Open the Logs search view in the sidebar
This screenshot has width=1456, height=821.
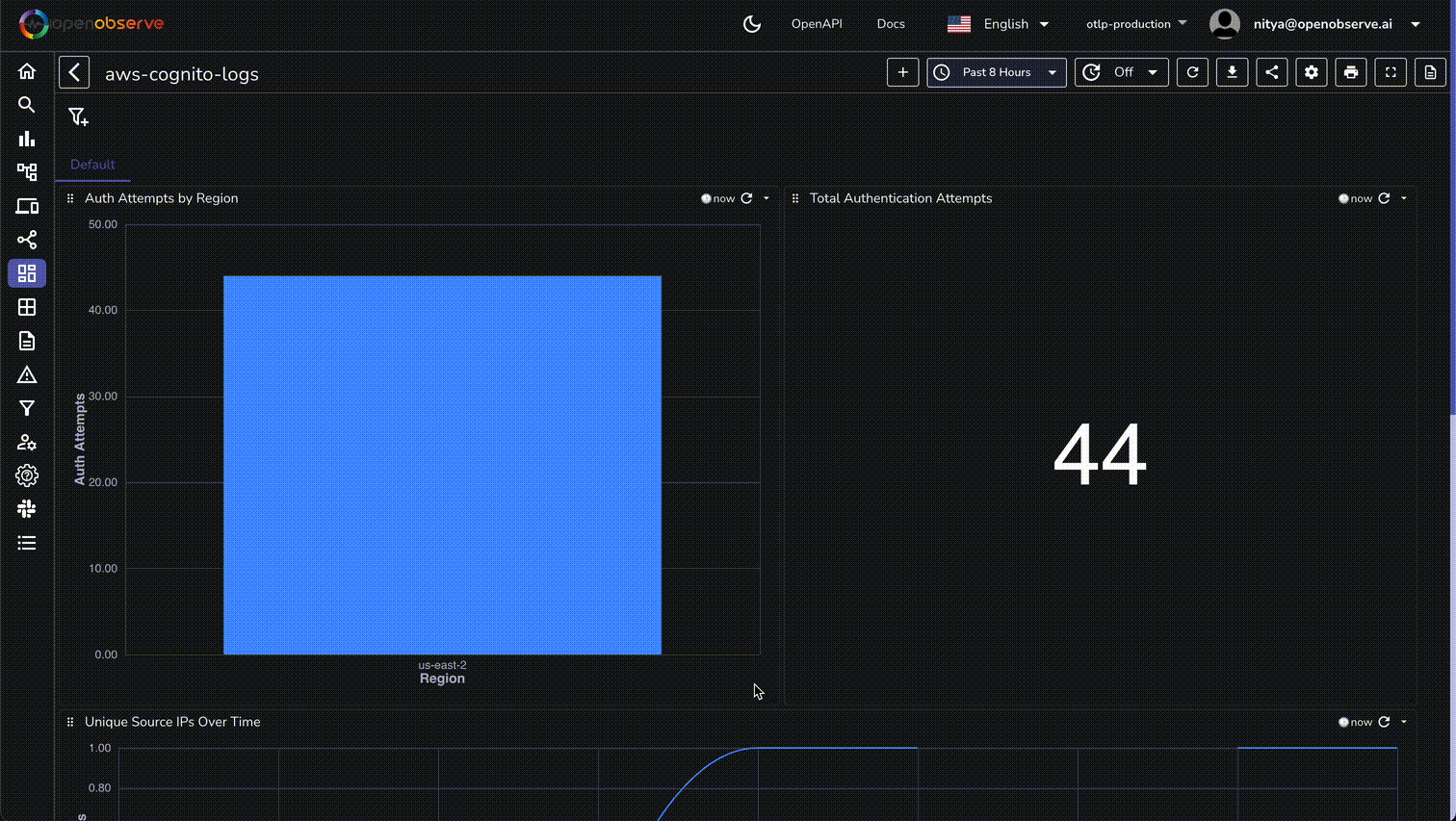(27, 105)
